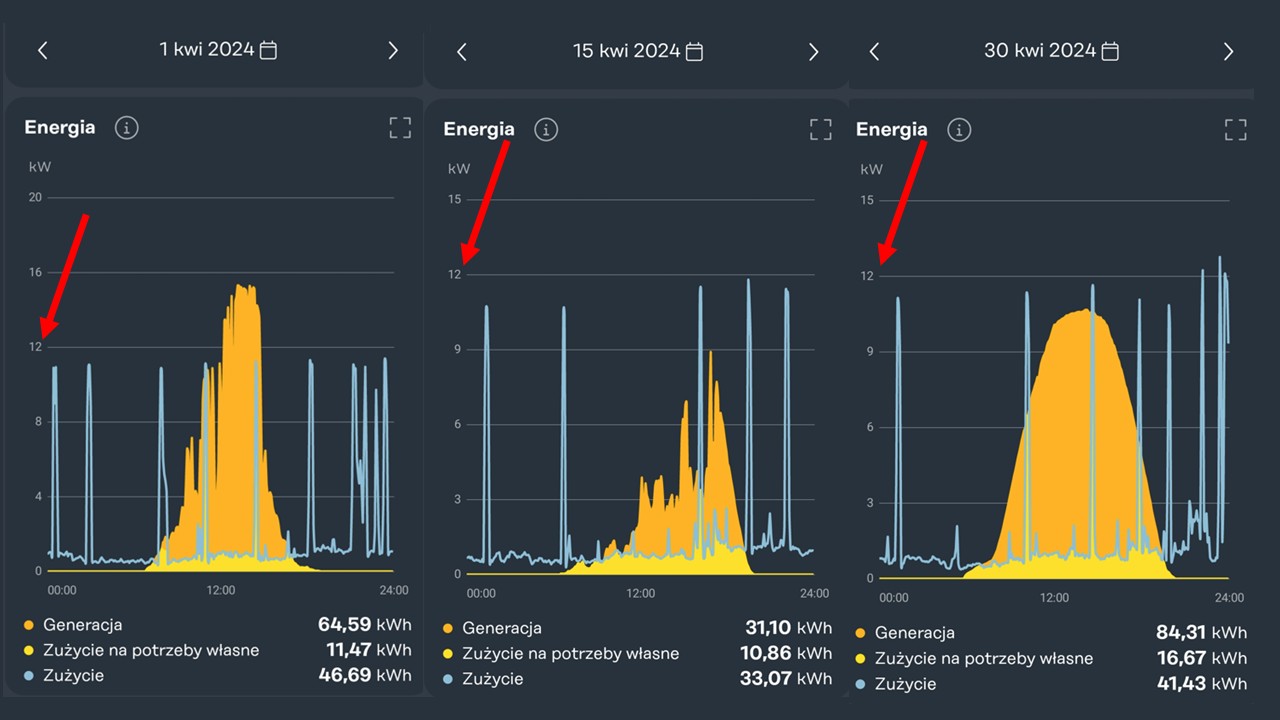Open calendar picker for 15 kwi 2024
Viewport: 1280px width, 720px height.
(695, 52)
